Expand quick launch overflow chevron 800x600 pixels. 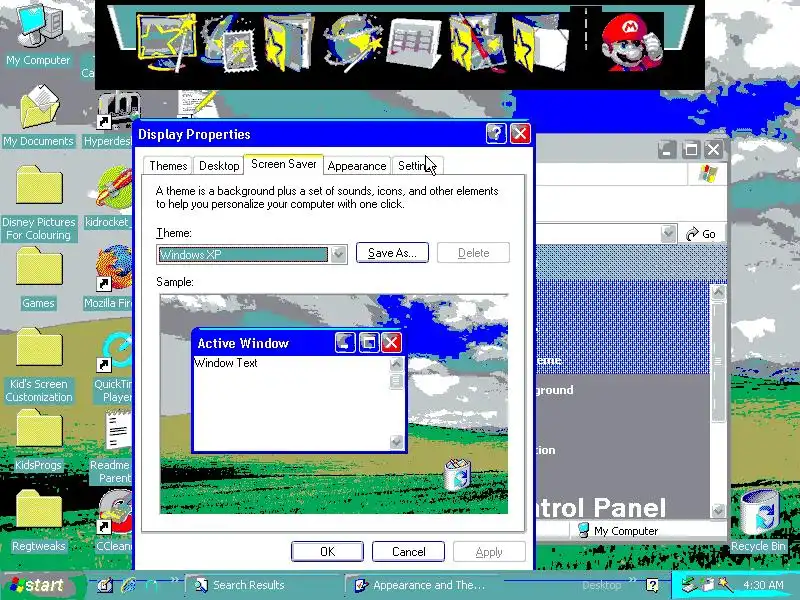pos(174,580)
